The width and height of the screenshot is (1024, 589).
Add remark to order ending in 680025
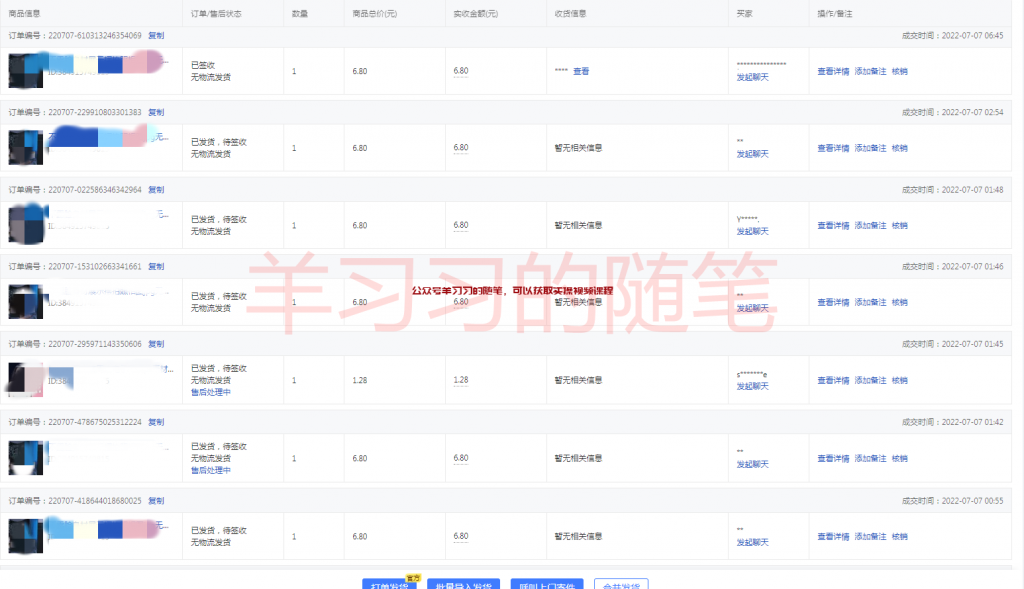(870, 536)
